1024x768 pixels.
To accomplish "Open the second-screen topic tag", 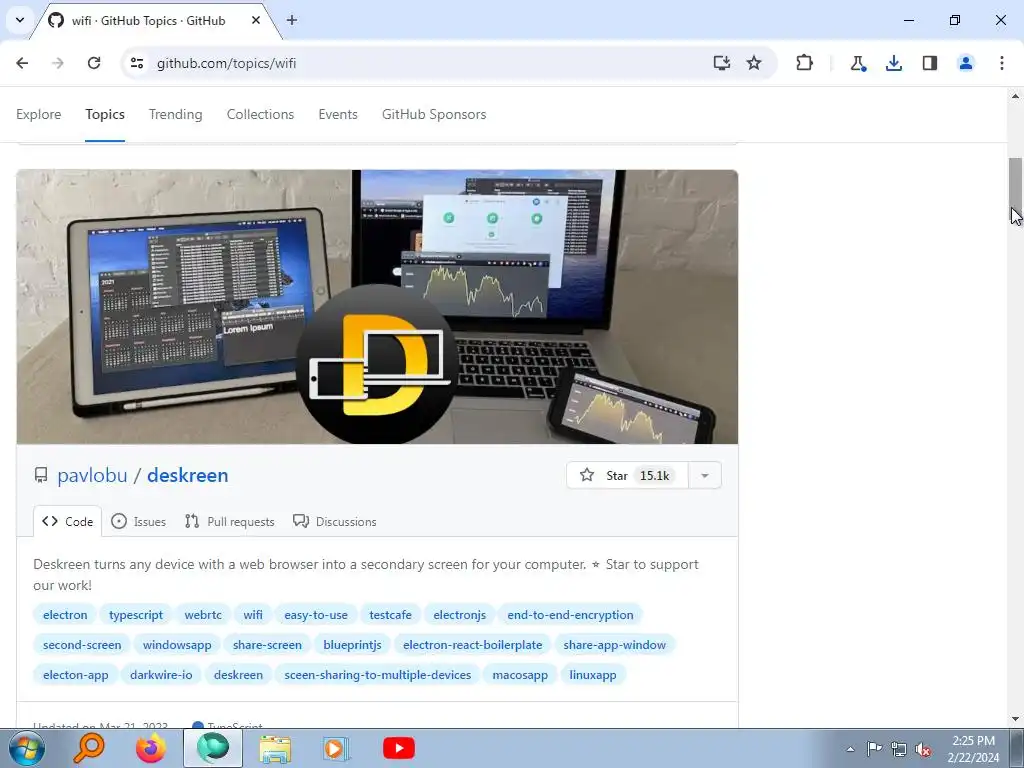I will tap(82, 645).
